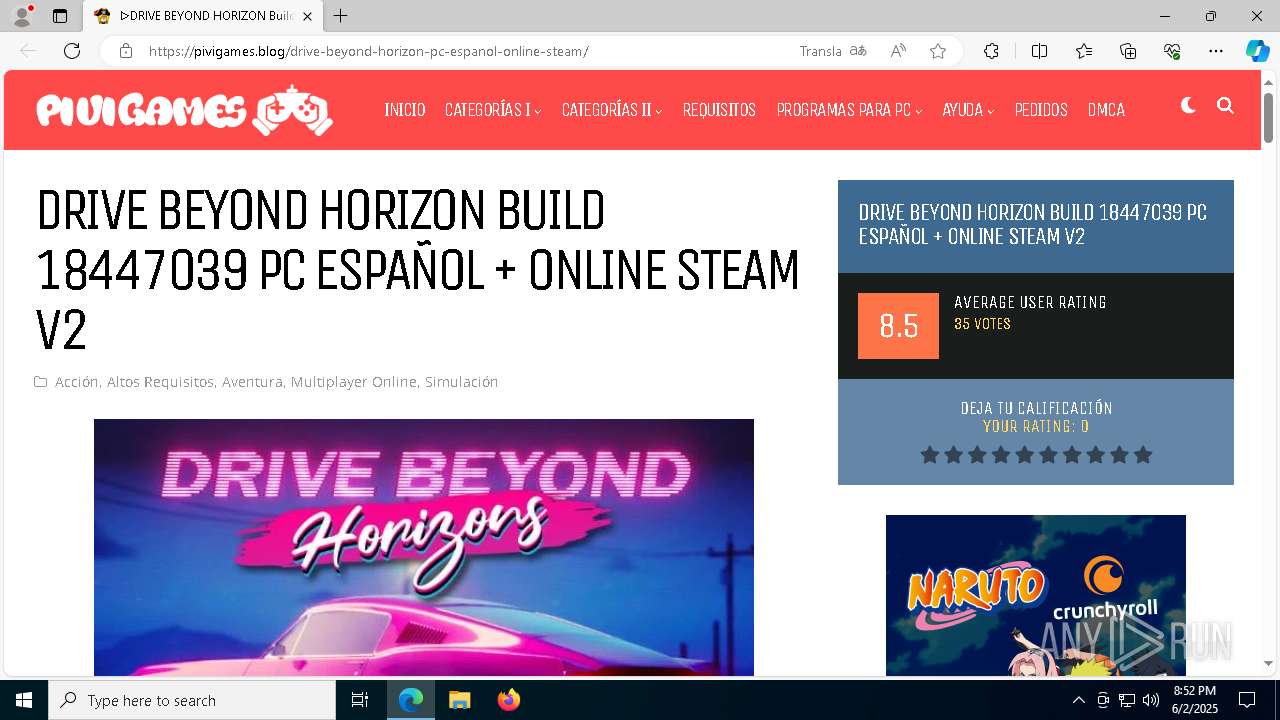Click the PiviGames logo
The width and height of the screenshot is (1280, 720).
pyautogui.click(x=184, y=110)
